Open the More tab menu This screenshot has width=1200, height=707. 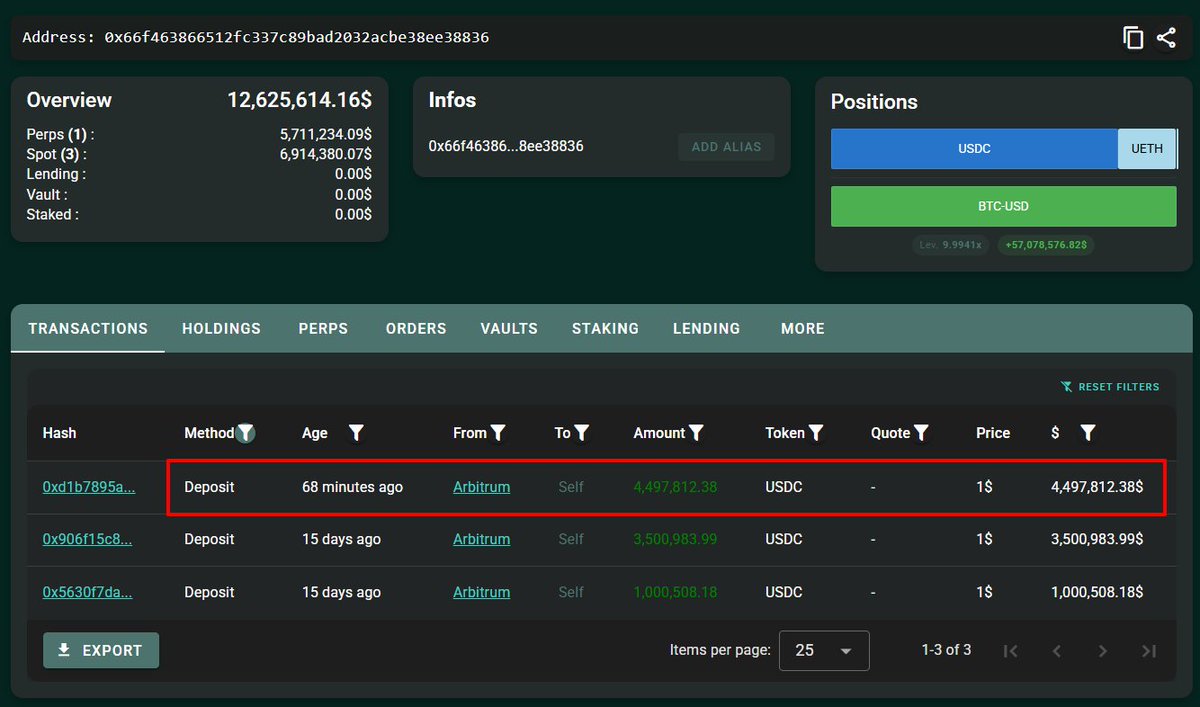point(803,328)
